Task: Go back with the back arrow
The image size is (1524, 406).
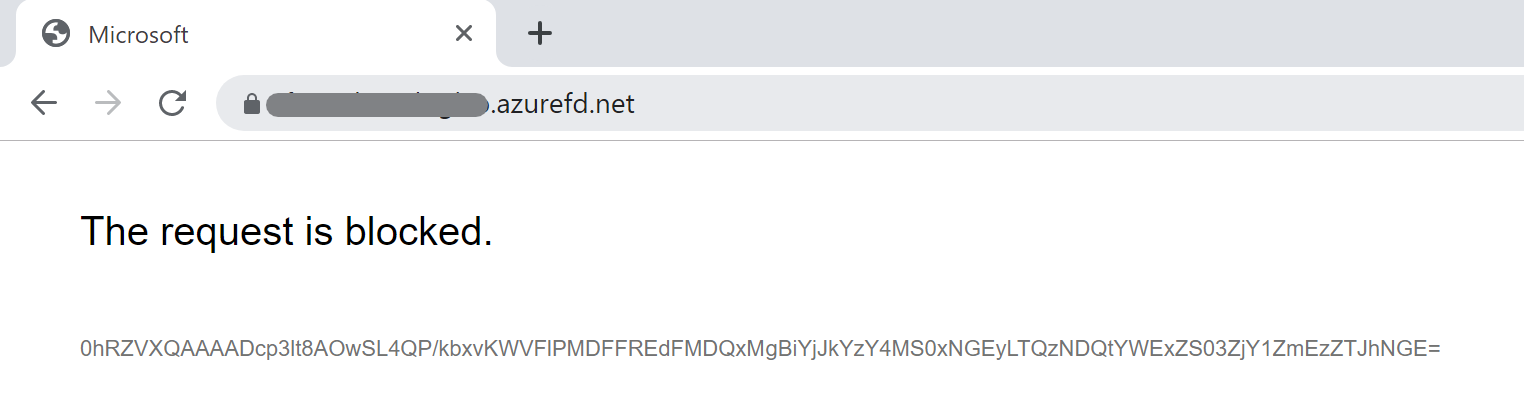Action: tap(43, 103)
